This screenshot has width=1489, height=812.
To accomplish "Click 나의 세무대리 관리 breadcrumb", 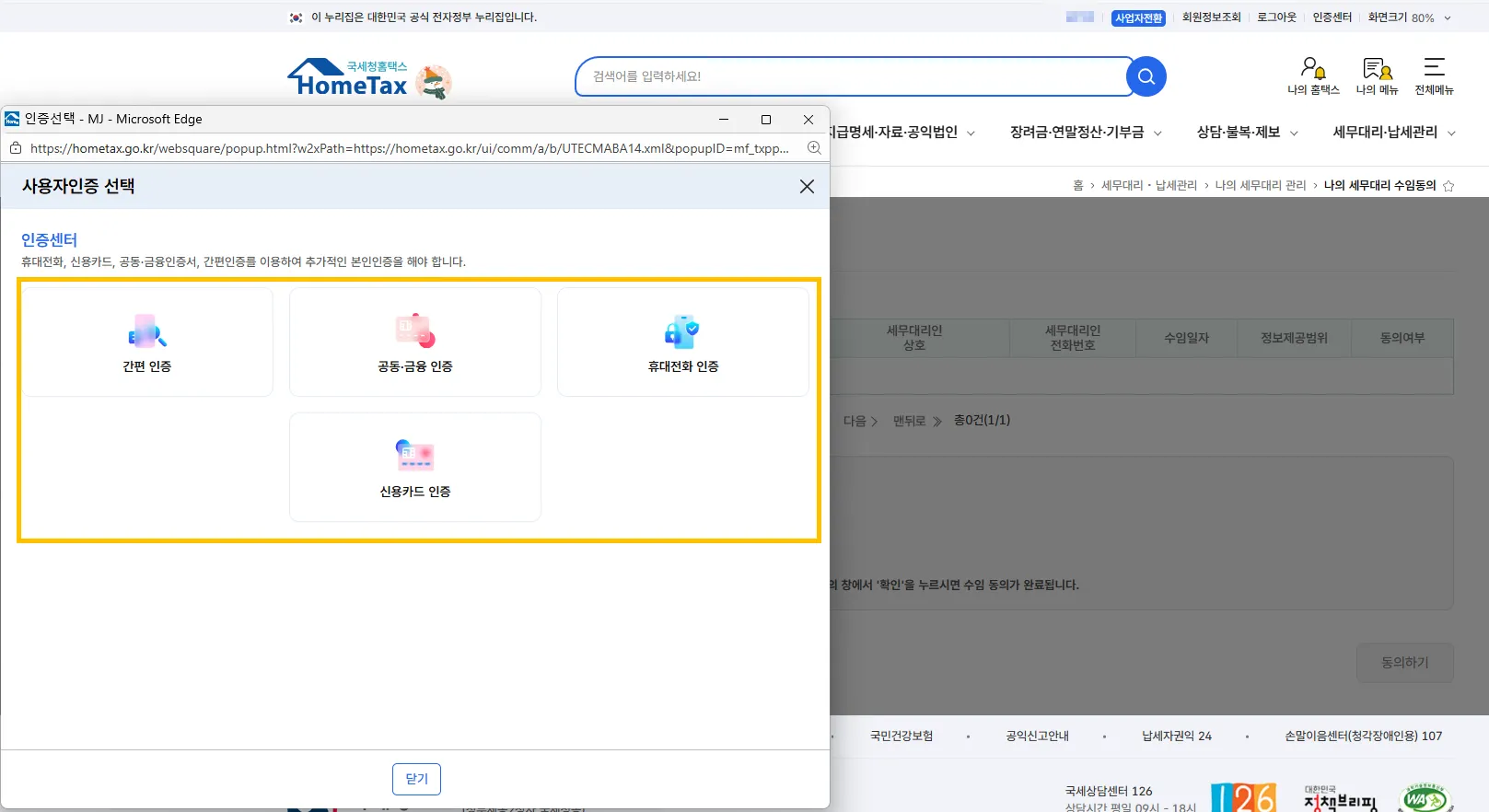I will pos(1260,185).
